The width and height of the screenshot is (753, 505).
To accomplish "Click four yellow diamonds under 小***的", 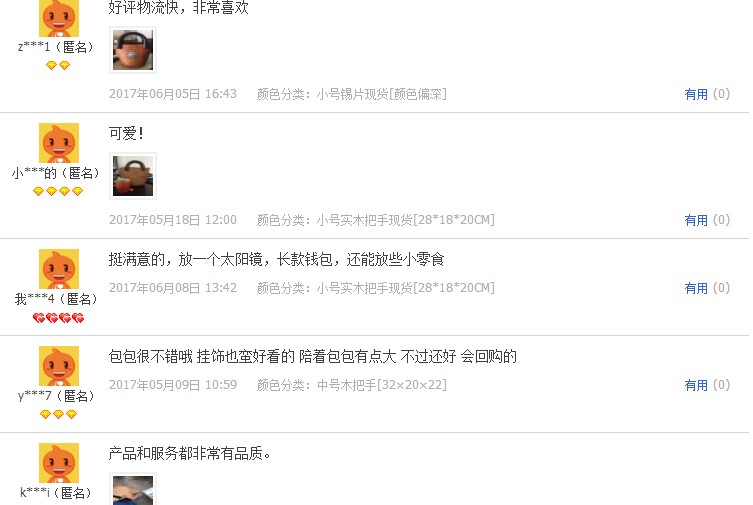I will [x=58, y=192].
